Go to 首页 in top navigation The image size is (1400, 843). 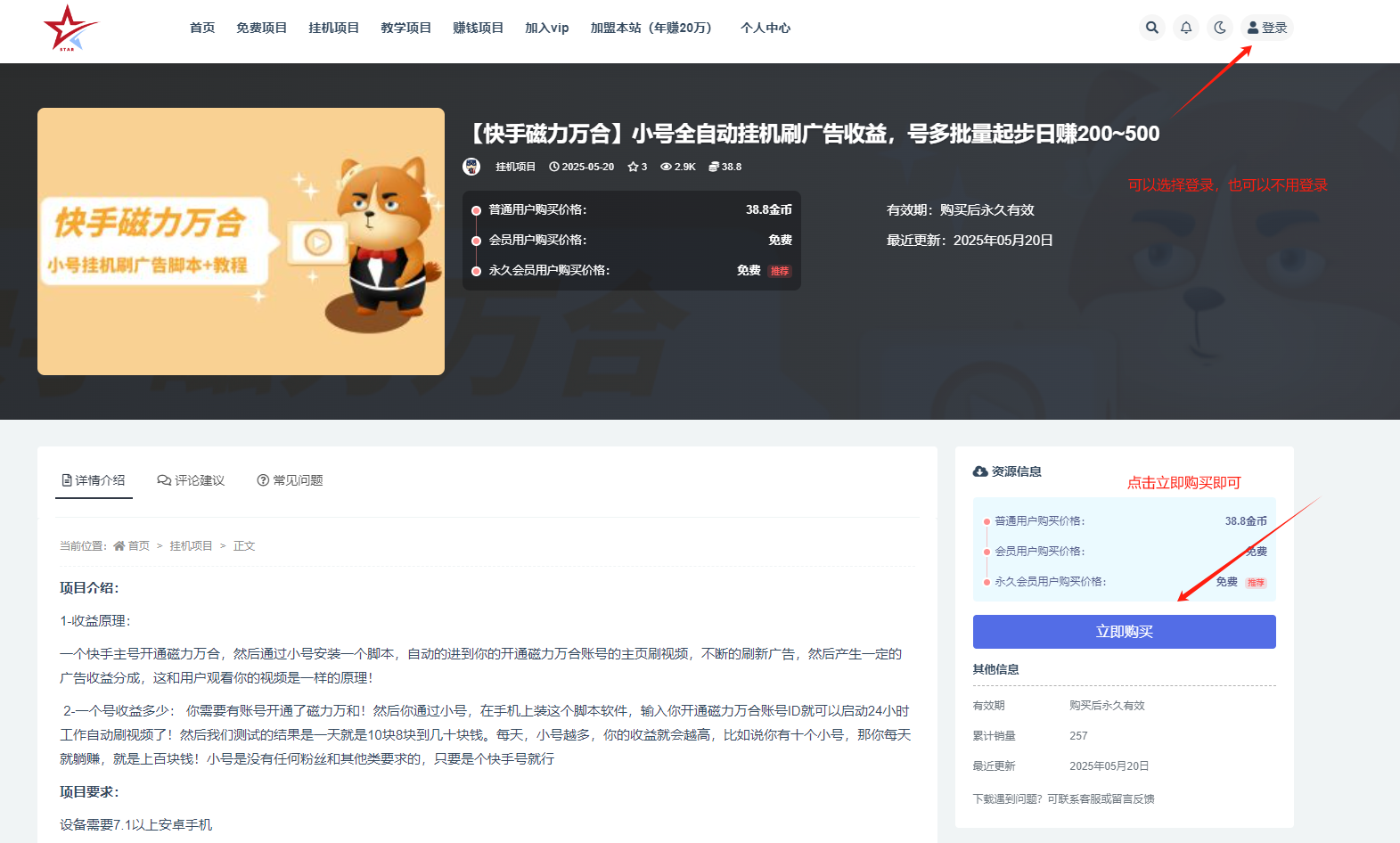(x=202, y=28)
